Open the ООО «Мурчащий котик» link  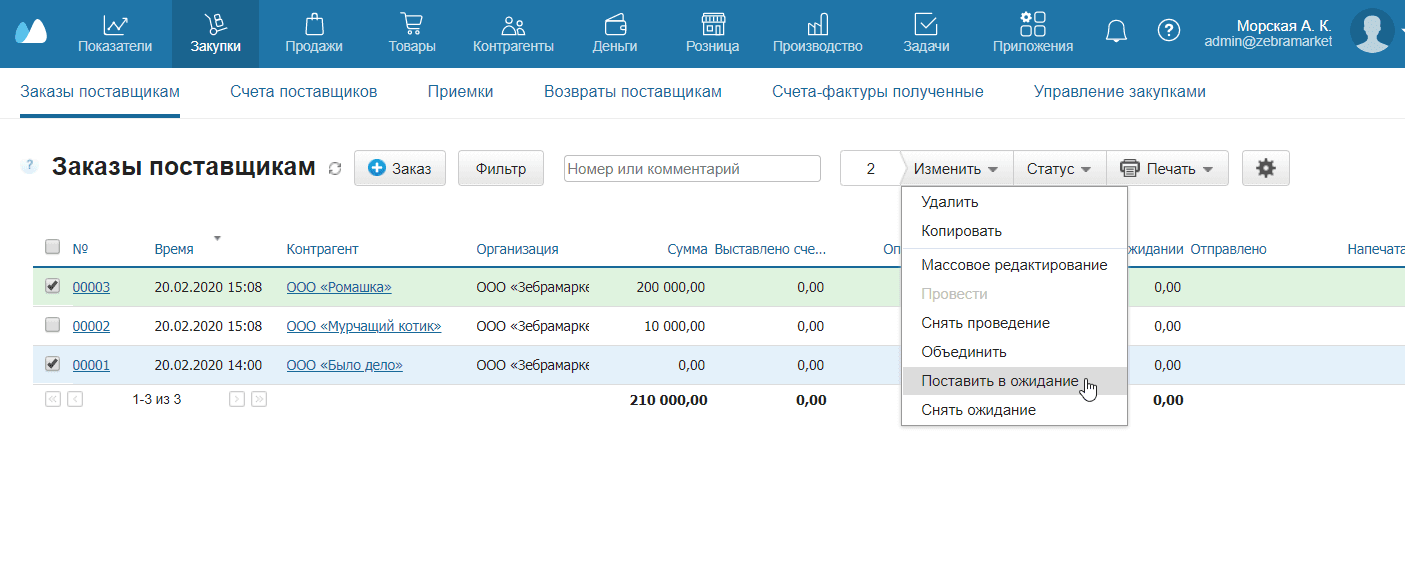coord(363,326)
